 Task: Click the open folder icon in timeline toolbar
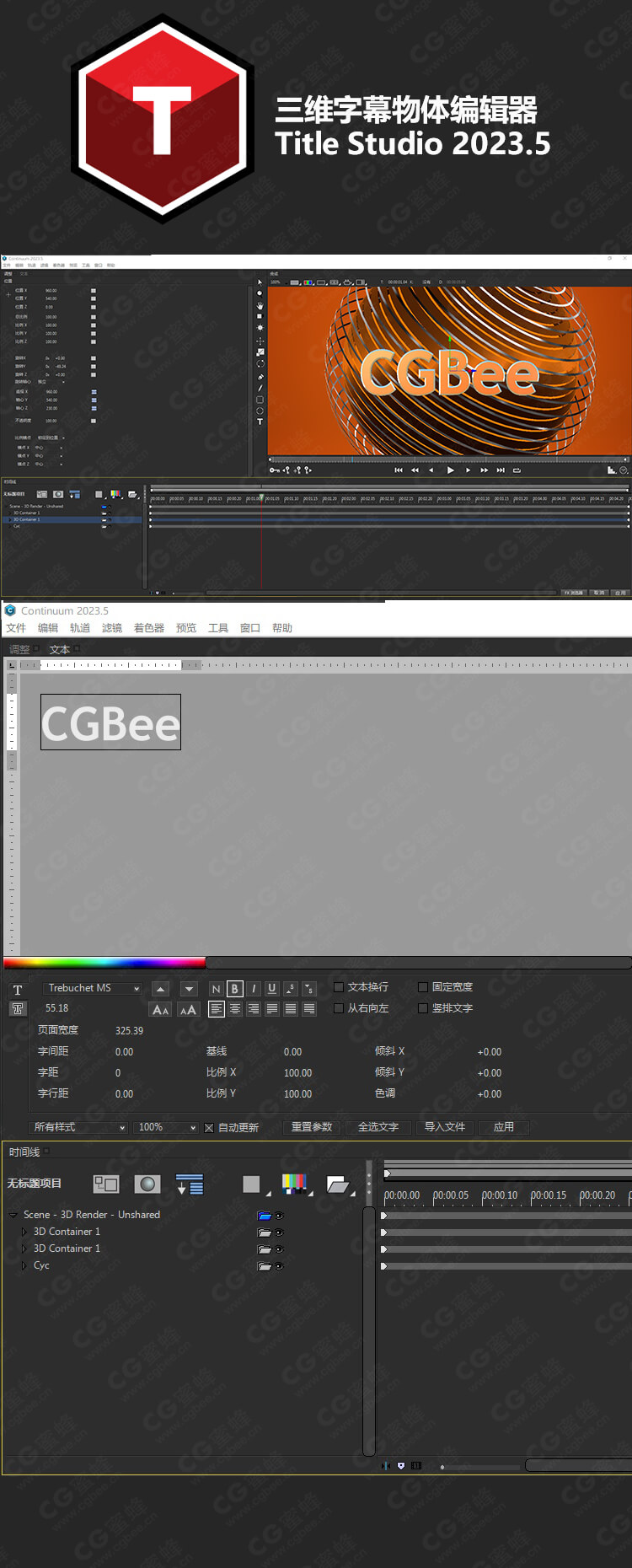[338, 1185]
